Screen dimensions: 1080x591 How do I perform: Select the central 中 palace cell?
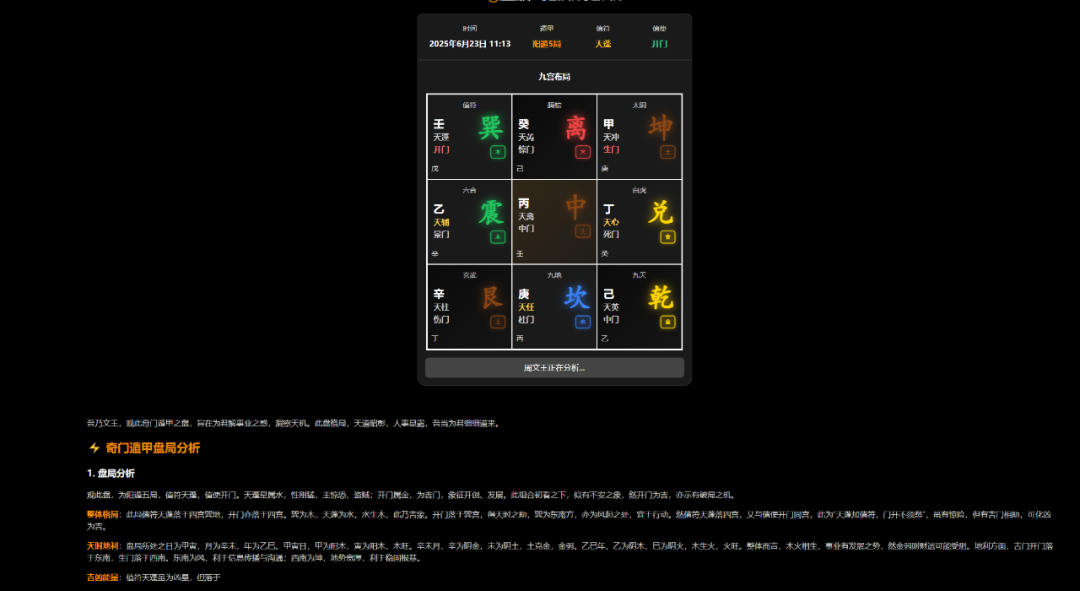click(554, 222)
